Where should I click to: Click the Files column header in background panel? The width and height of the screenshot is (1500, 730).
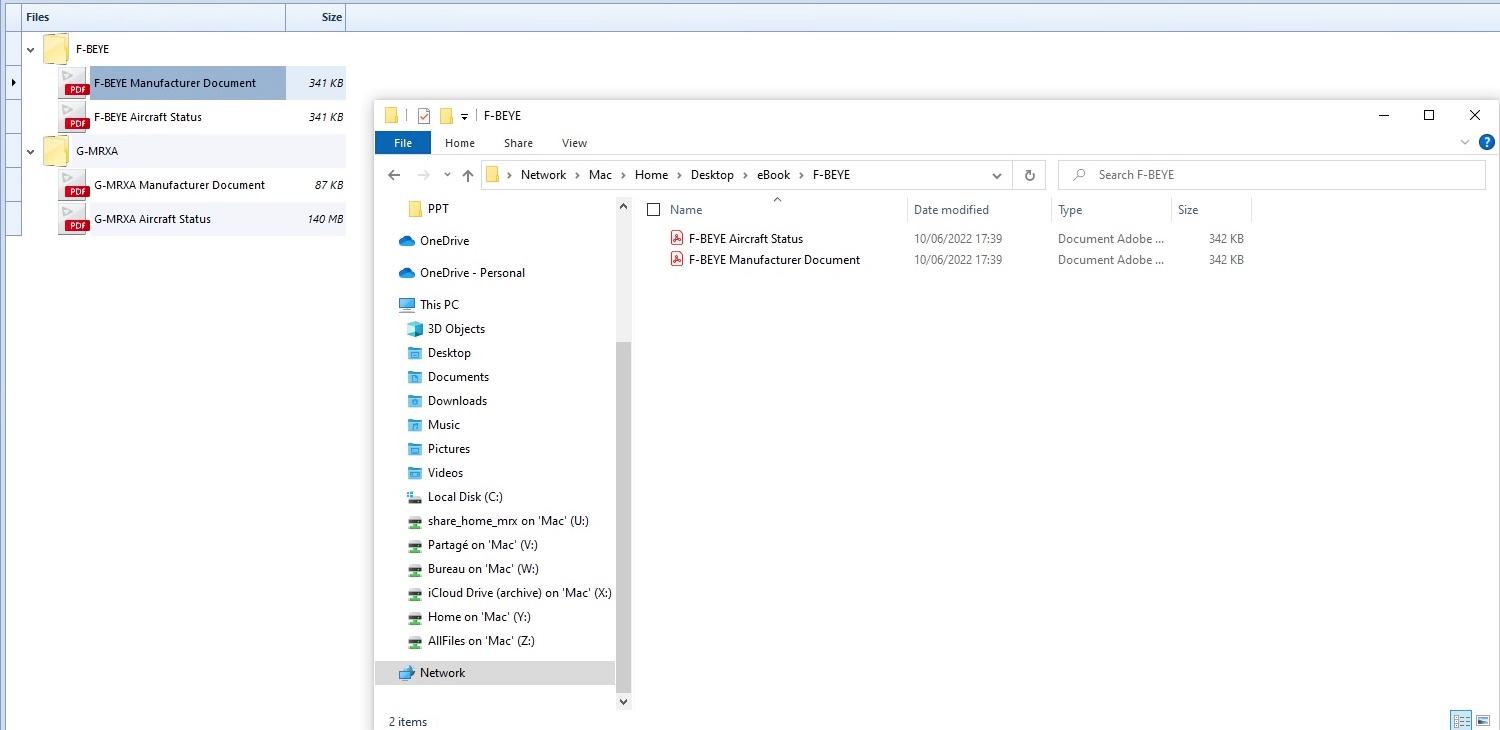pyautogui.click(x=153, y=17)
